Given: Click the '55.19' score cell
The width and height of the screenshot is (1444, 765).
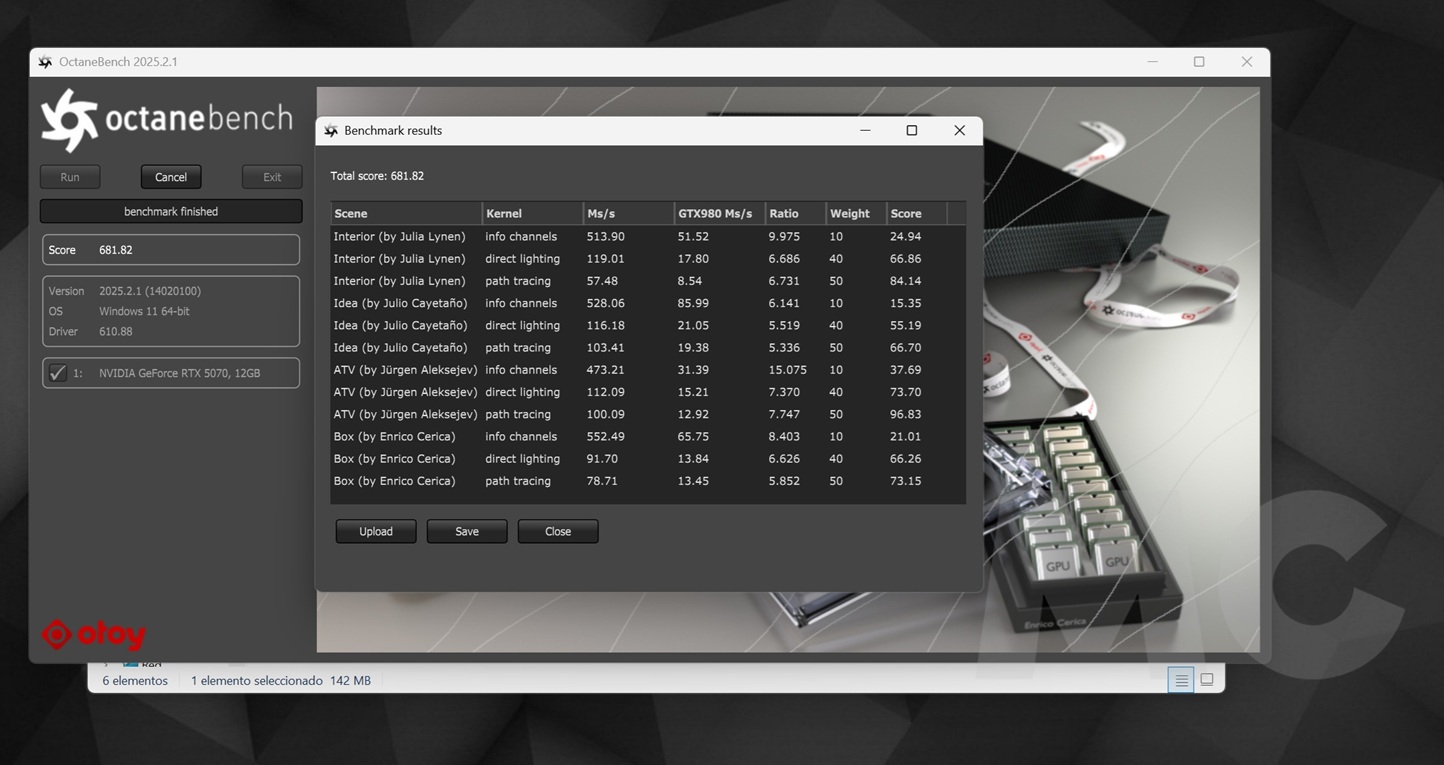Looking at the screenshot, I should 905,325.
